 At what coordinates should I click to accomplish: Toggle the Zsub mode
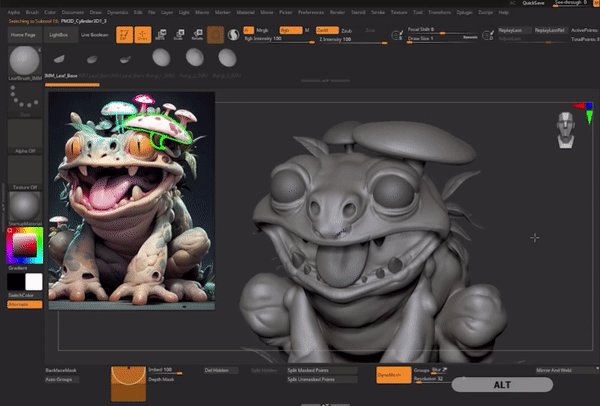[x=346, y=31]
